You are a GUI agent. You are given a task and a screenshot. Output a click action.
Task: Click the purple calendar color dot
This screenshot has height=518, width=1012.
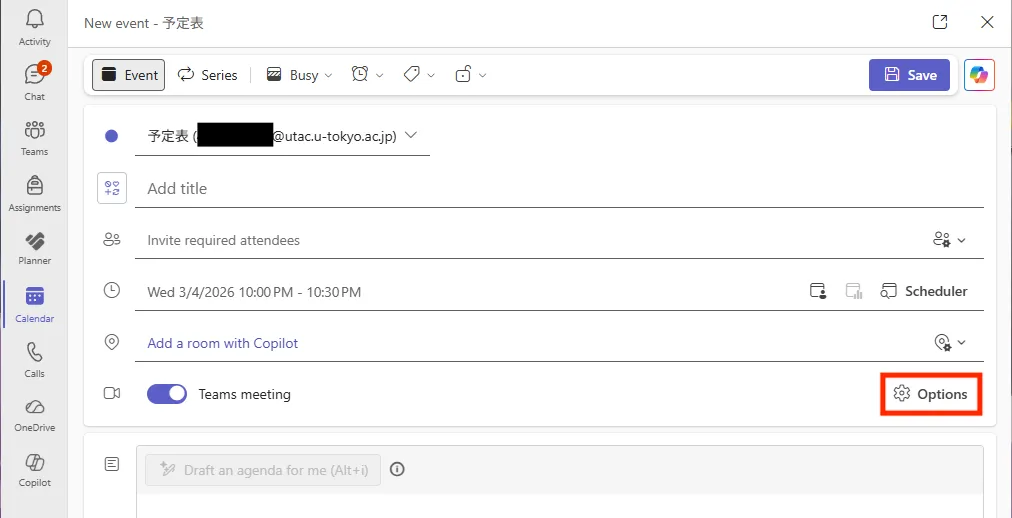point(112,137)
